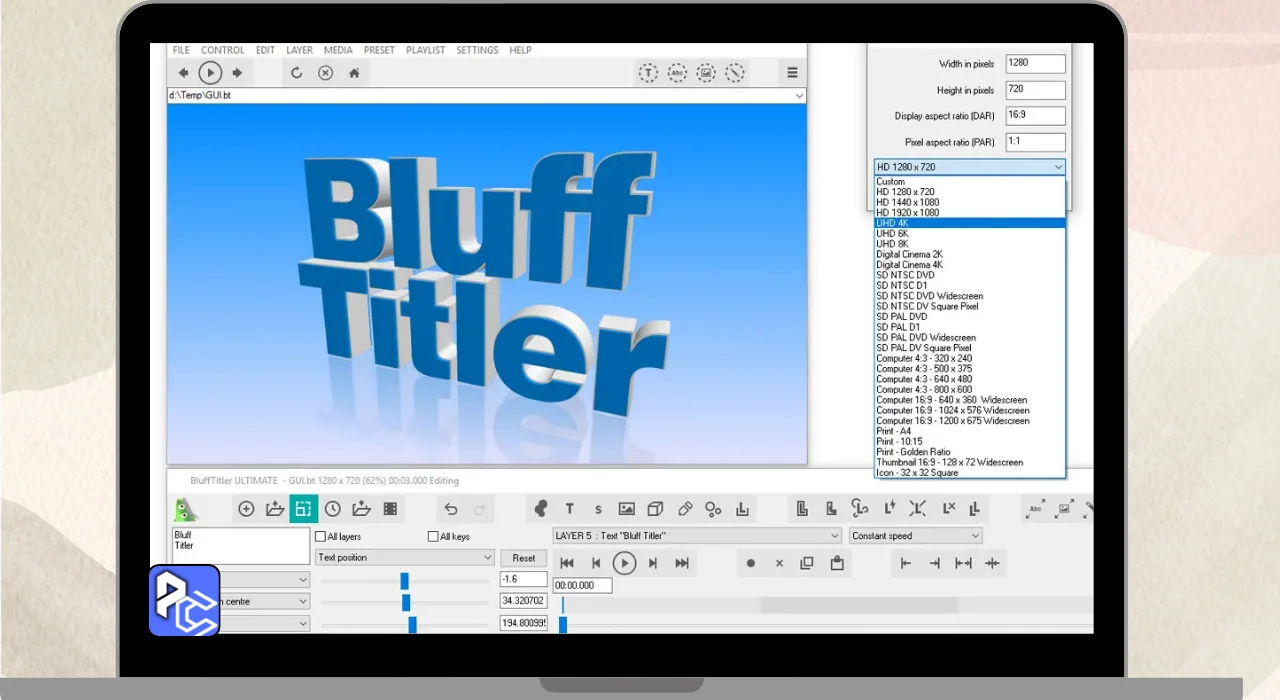Click the back arrow in top toolbar
Image resolution: width=1280 pixels, height=700 pixels.
pyautogui.click(x=183, y=73)
